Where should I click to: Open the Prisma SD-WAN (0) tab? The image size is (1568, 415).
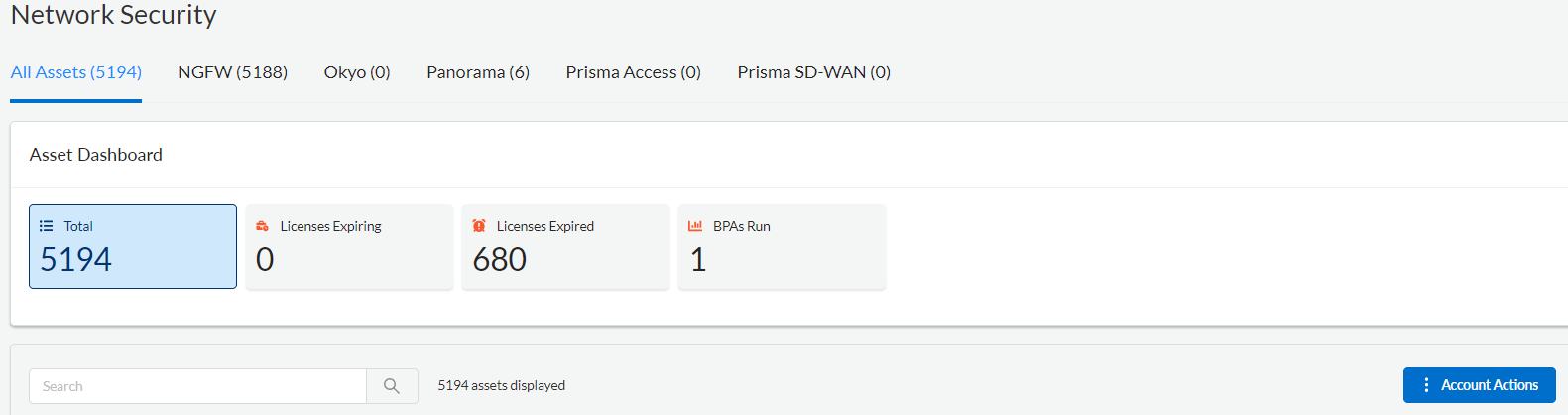pyautogui.click(x=813, y=72)
